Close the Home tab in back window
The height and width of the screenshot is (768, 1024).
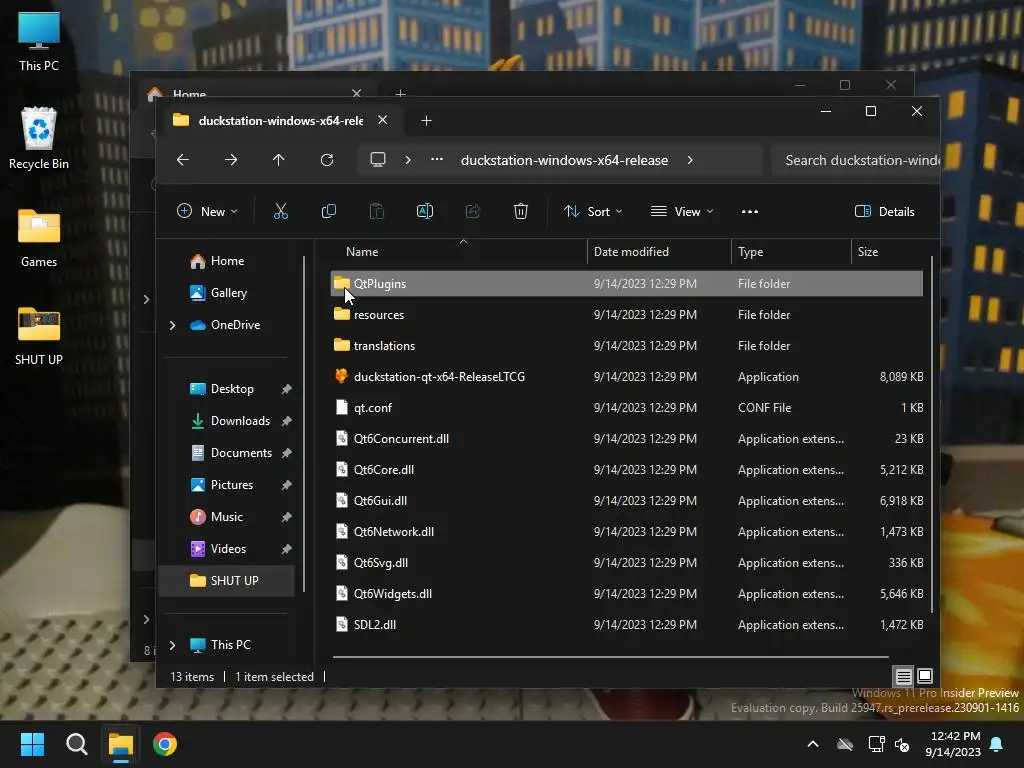(x=357, y=93)
